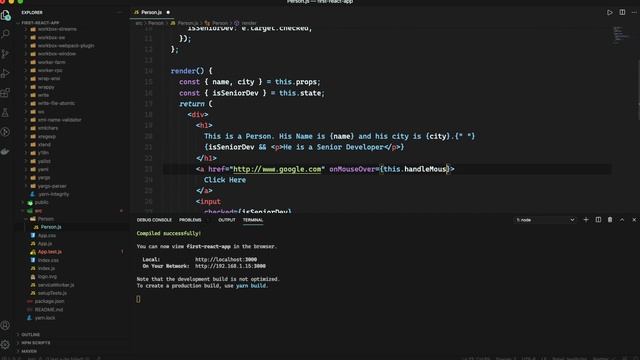Open the .yarn-integrity file
The height and width of the screenshot is (360, 640).
53,194
